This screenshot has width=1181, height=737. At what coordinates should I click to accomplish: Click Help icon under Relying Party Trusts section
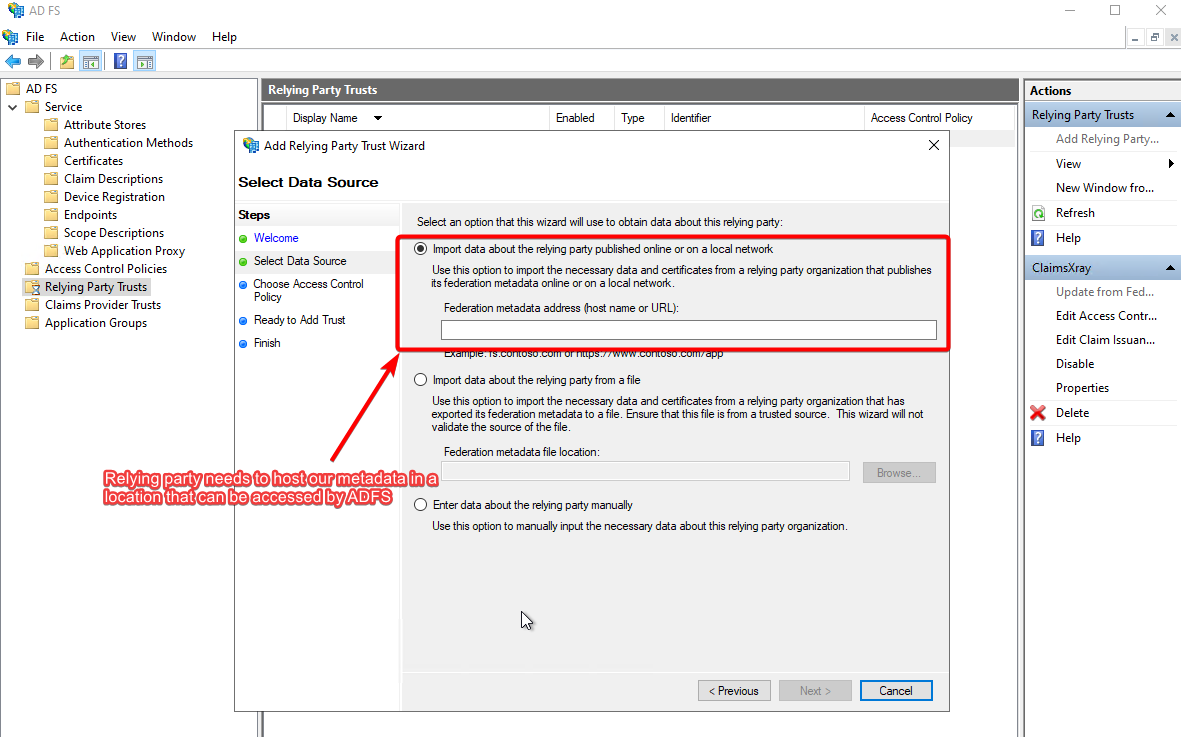(1038, 238)
